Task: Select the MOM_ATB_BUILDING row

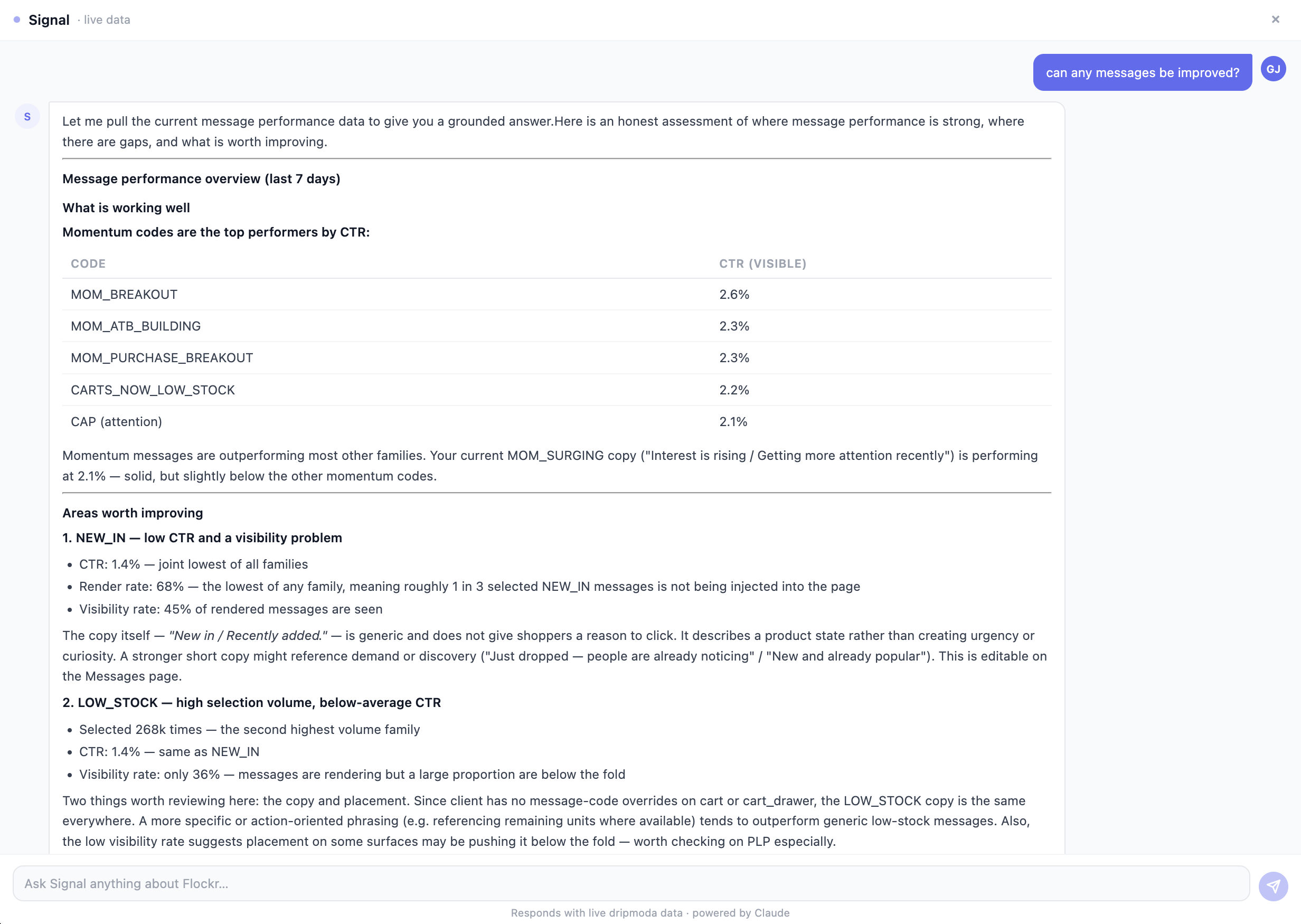Action: tap(135, 325)
